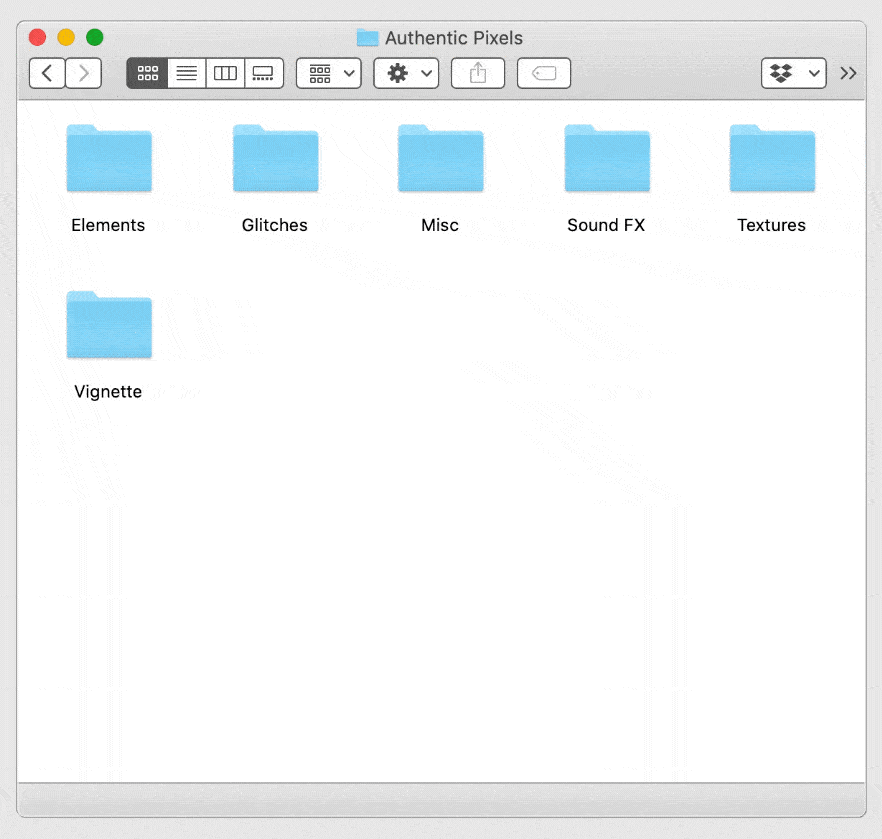Image resolution: width=882 pixels, height=839 pixels.
Task: Go back with the left arrow button
Action: pyautogui.click(x=47, y=73)
